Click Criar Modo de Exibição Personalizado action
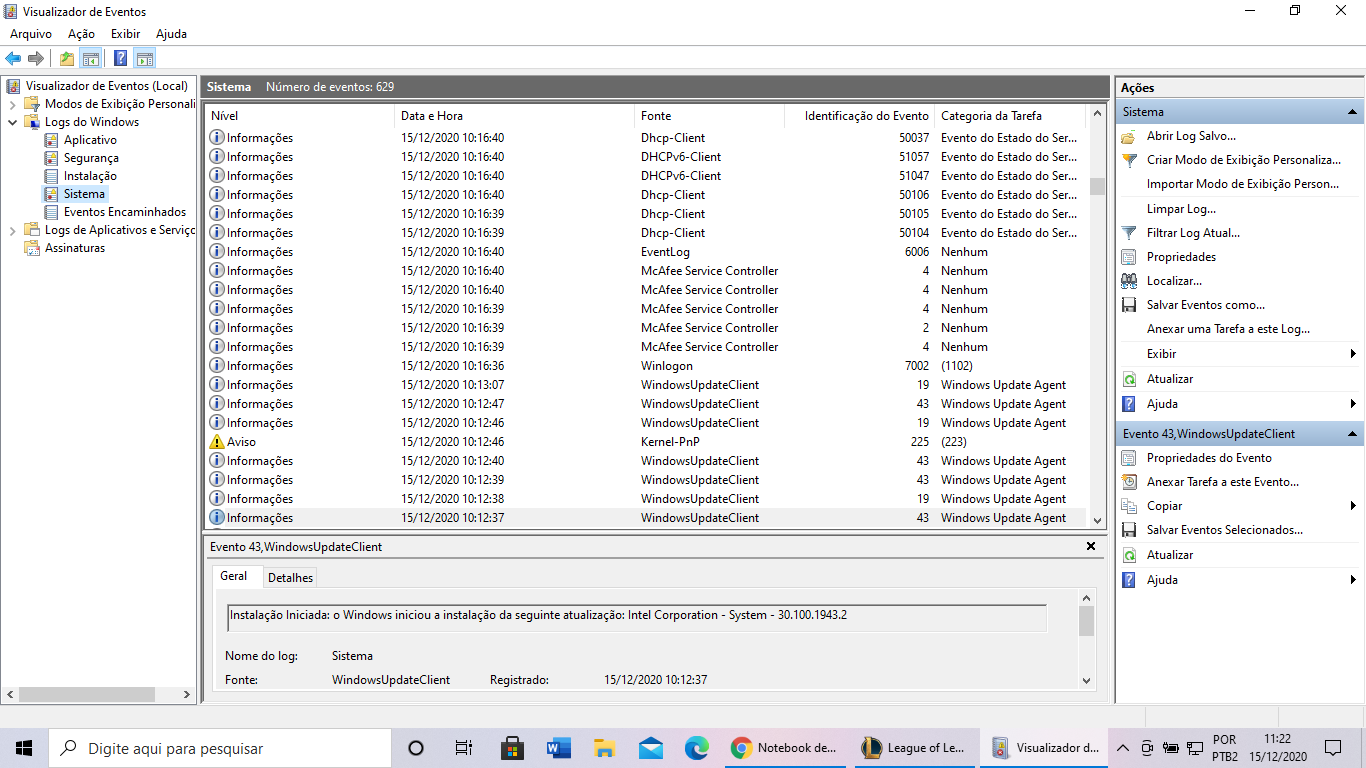The image size is (1366, 768). coord(1244,160)
